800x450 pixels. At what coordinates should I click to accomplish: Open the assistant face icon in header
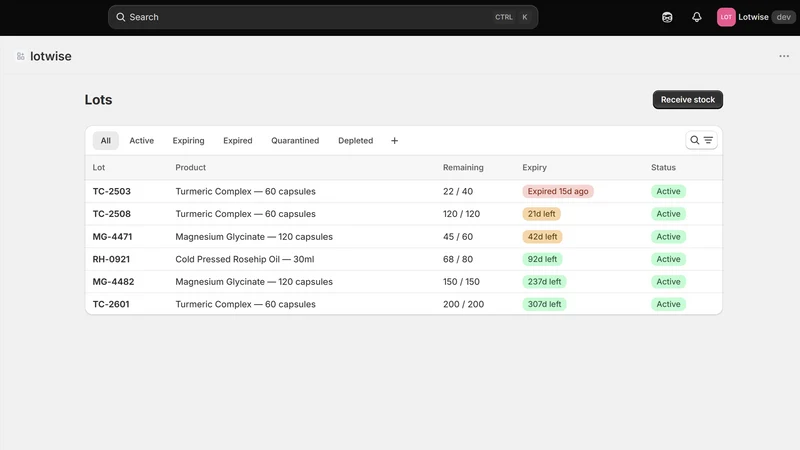pos(667,17)
